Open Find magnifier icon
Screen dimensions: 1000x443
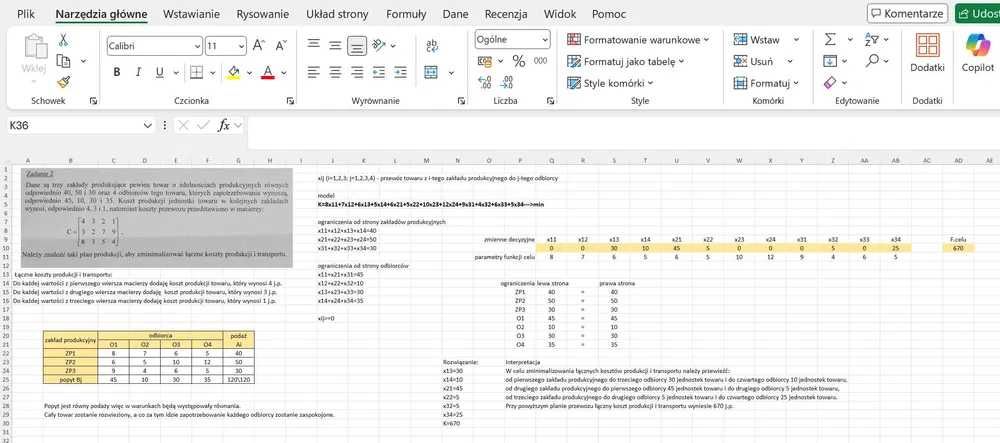[x=872, y=61]
